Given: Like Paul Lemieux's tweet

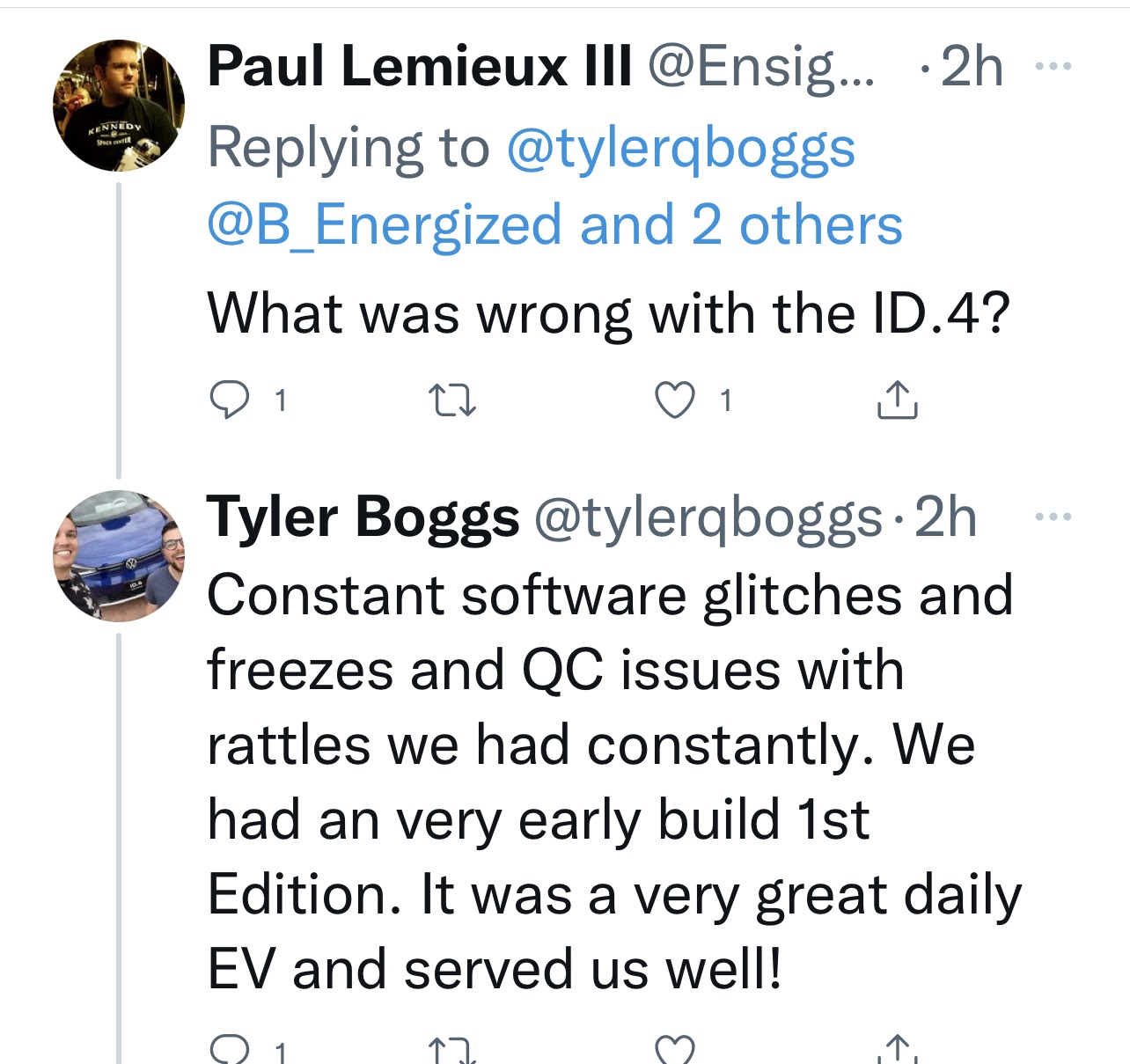Looking at the screenshot, I should point(675,401).
